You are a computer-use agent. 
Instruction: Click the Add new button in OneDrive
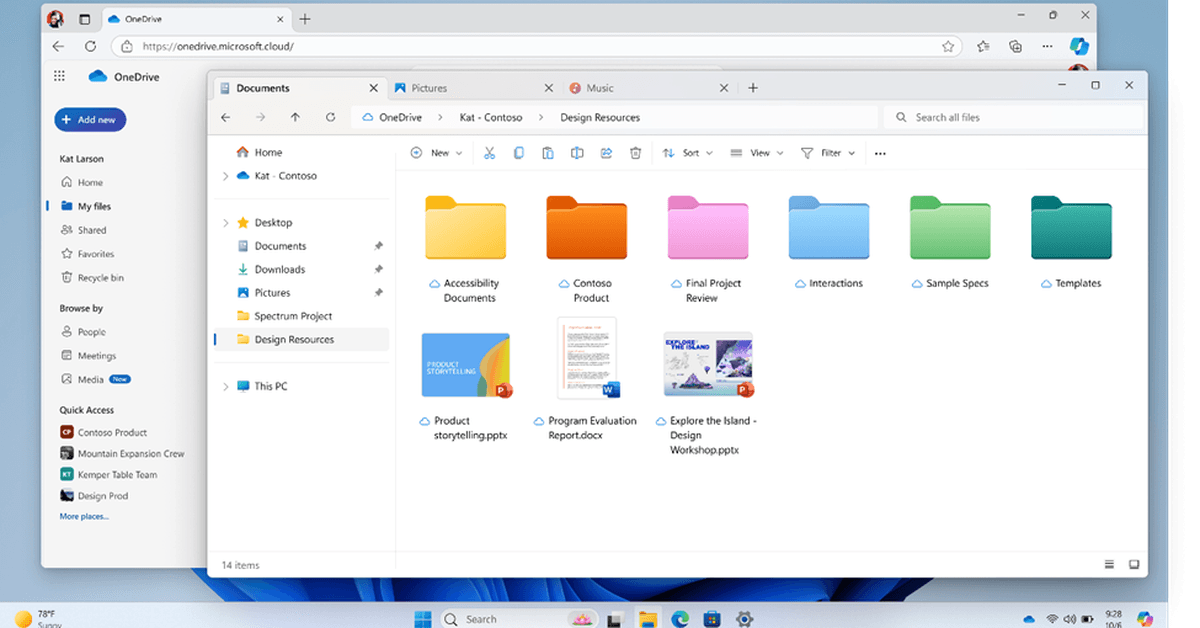pyautogui.click(x=90, y=120)
